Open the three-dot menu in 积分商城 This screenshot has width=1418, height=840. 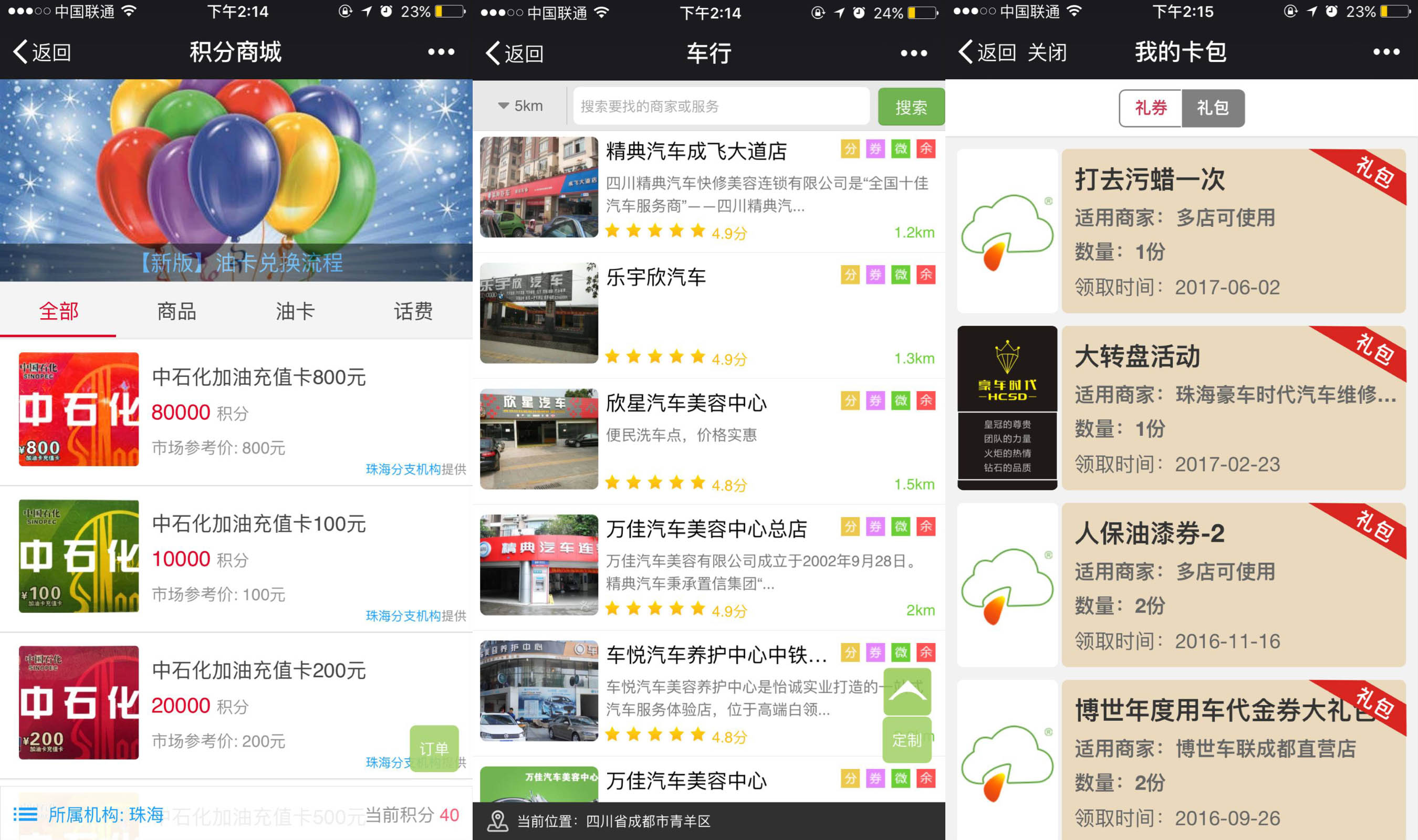click(x=441, y=52)
